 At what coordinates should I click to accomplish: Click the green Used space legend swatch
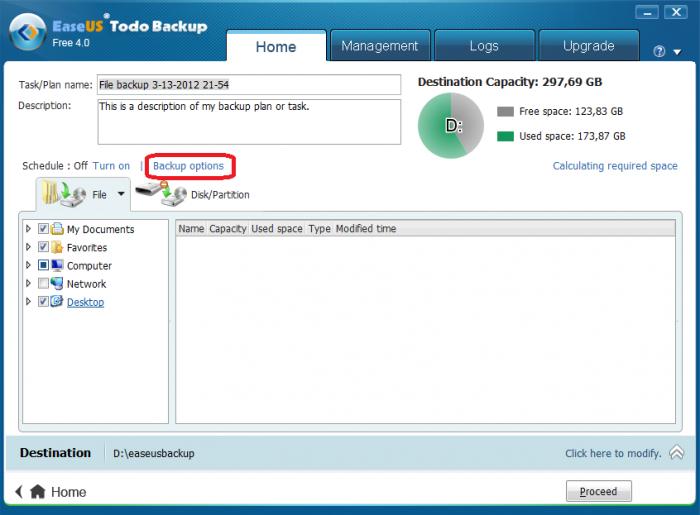tap(505, 136)
